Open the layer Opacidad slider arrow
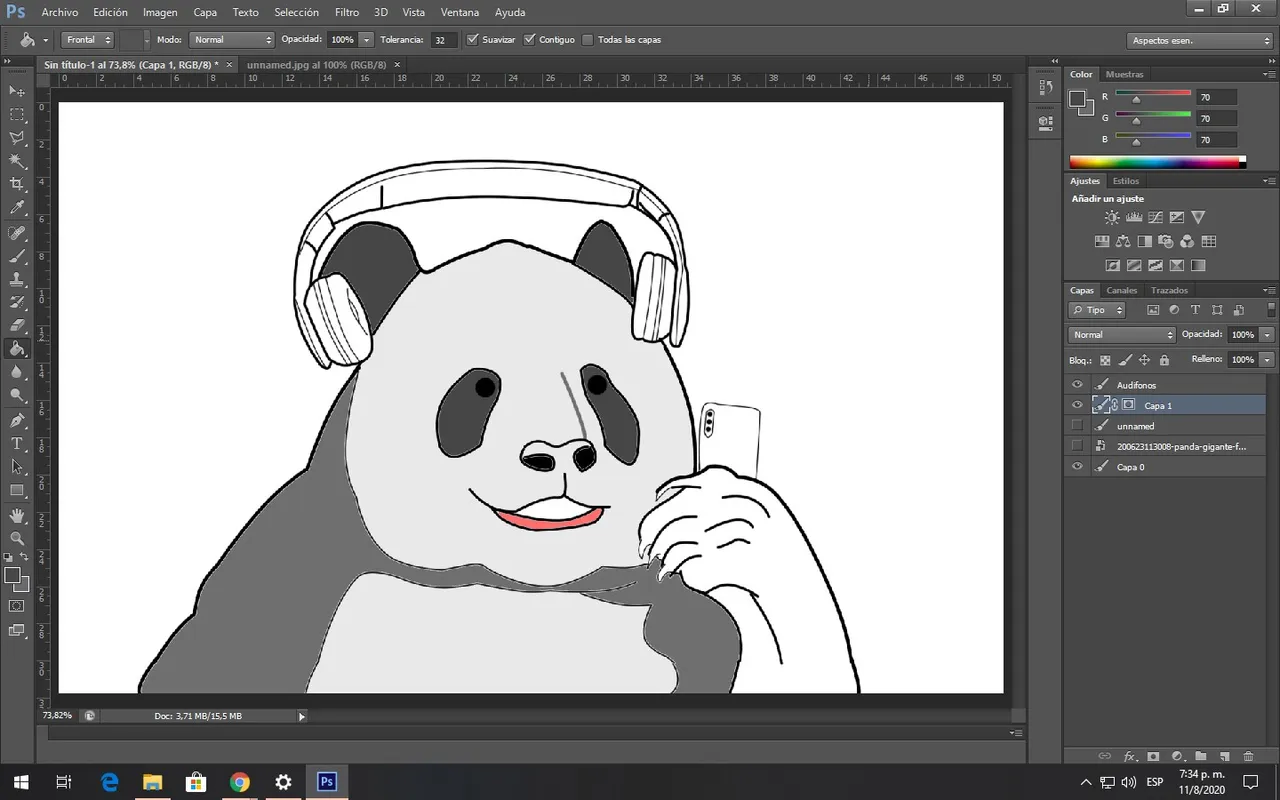The width and height of the screenshot is (1280, 800). tap(1267, 335)
